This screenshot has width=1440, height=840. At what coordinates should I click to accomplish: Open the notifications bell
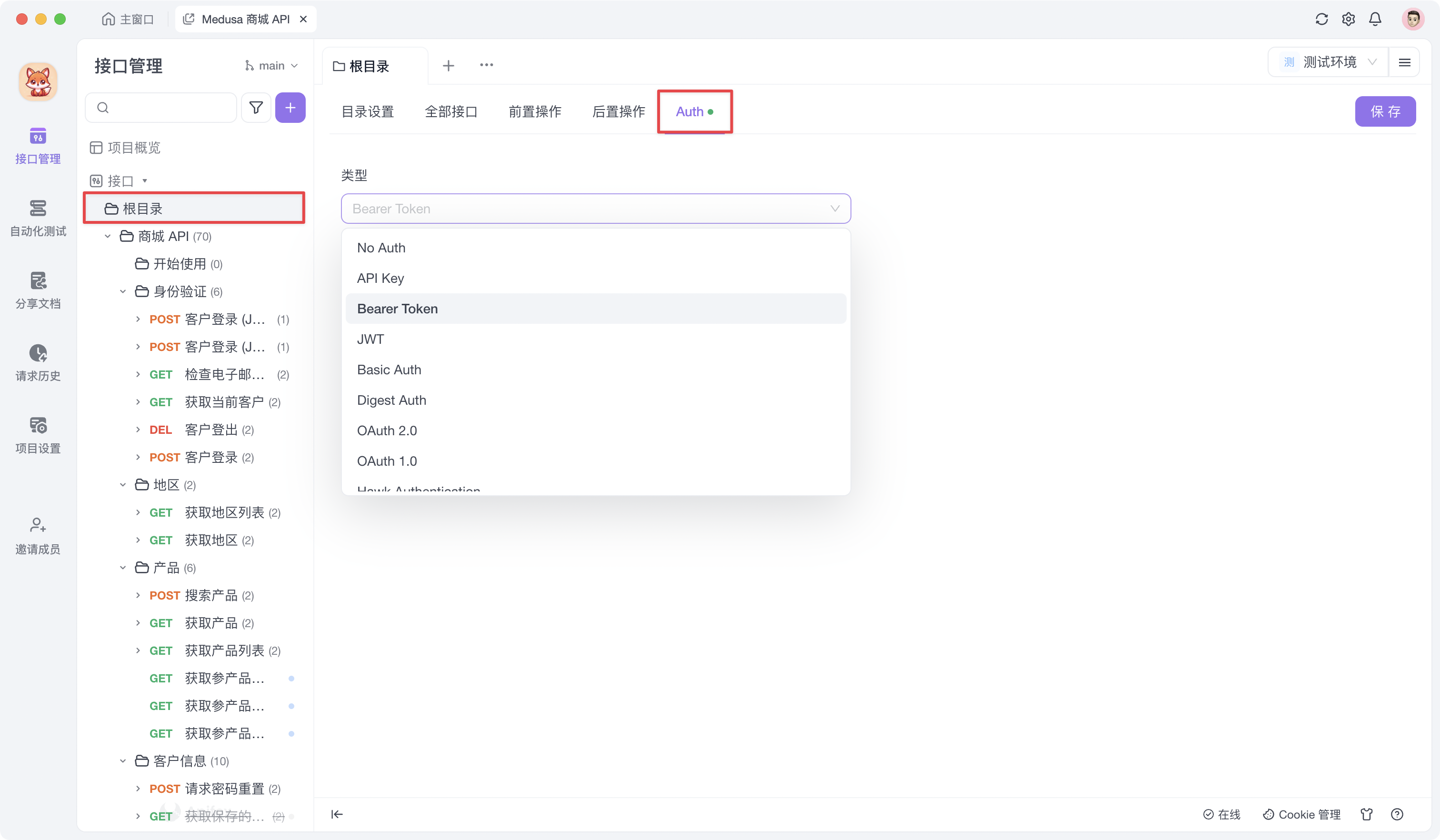(1375, 19)
